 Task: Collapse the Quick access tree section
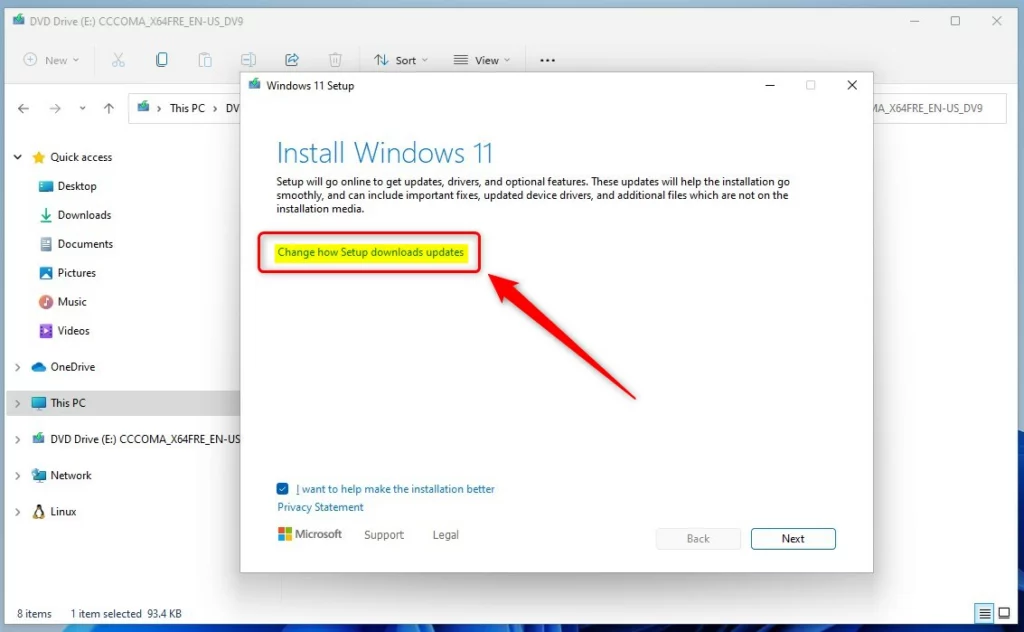(18, 157)
